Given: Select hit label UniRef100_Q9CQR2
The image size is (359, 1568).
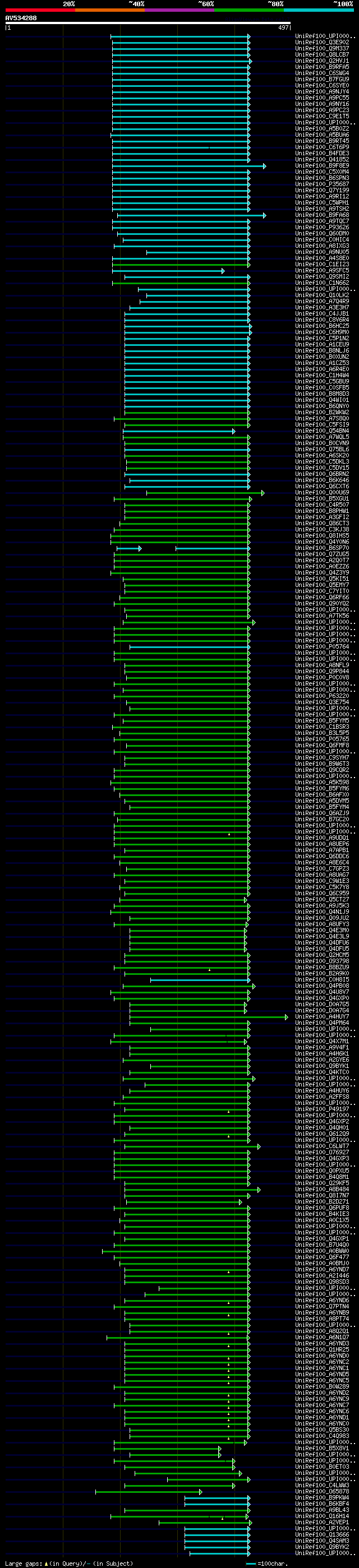Looking at the screenshot, I should (323, 770).
